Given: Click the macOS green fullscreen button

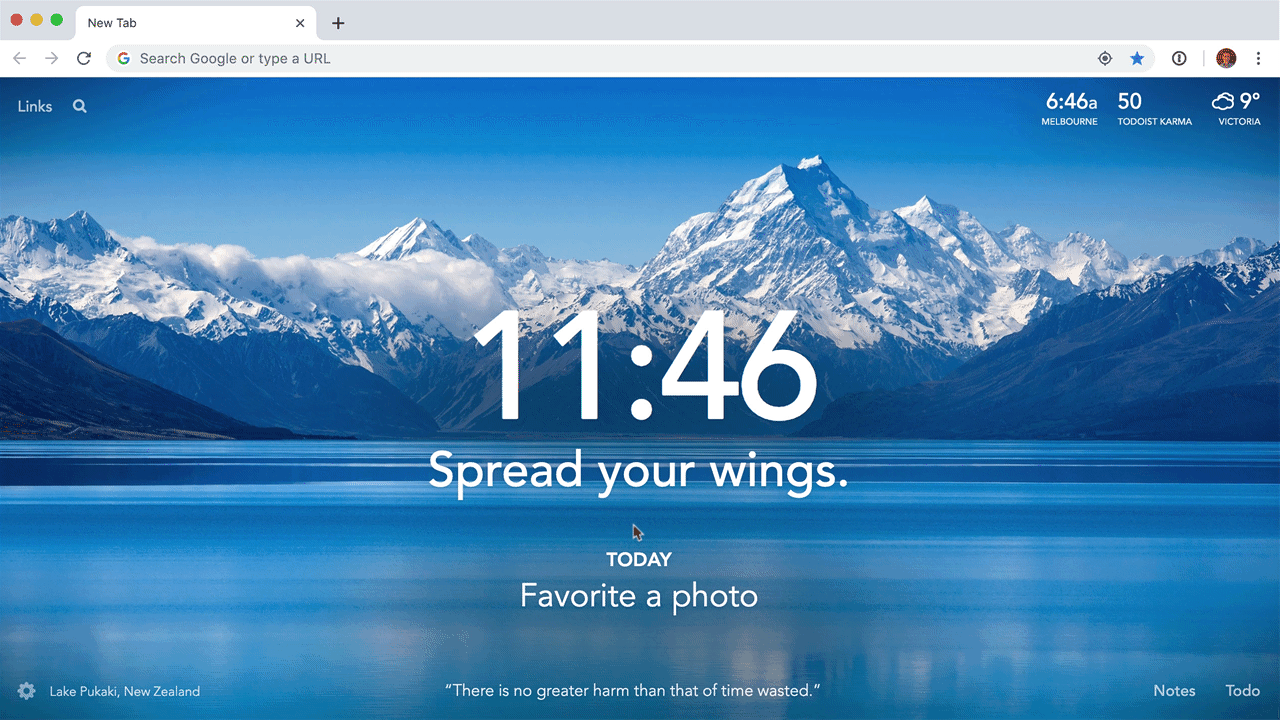Looking at the screenshot, I should click(x=57, y=20).
